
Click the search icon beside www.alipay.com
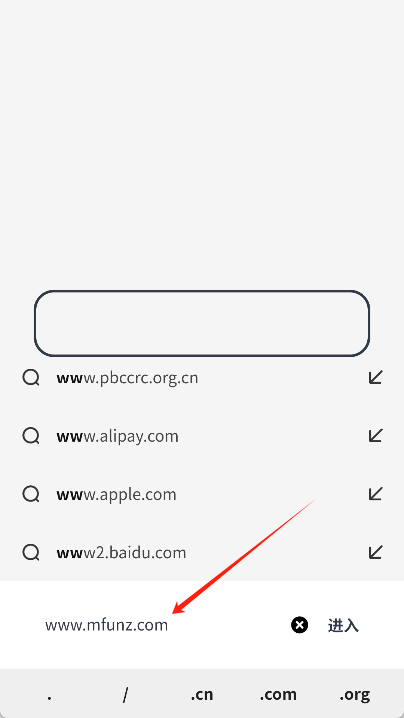pos(31,436)
